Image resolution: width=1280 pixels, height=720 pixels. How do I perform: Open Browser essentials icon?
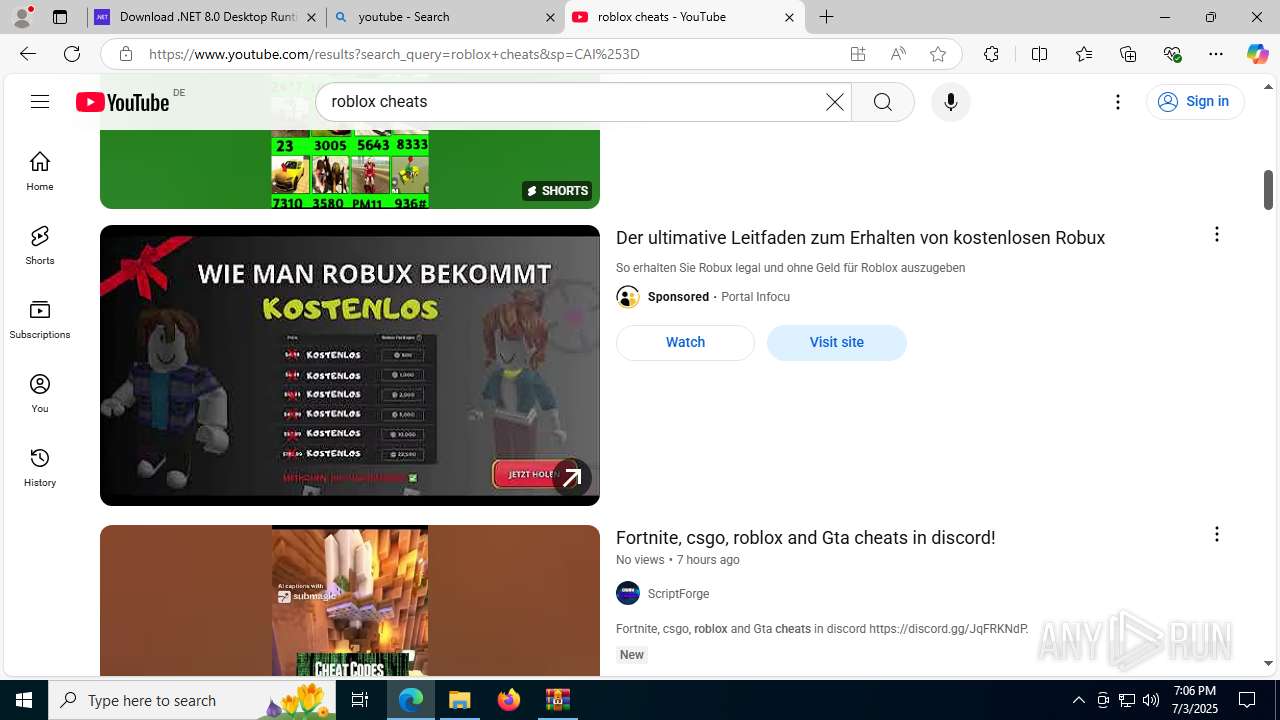[x=1172, y=54]
